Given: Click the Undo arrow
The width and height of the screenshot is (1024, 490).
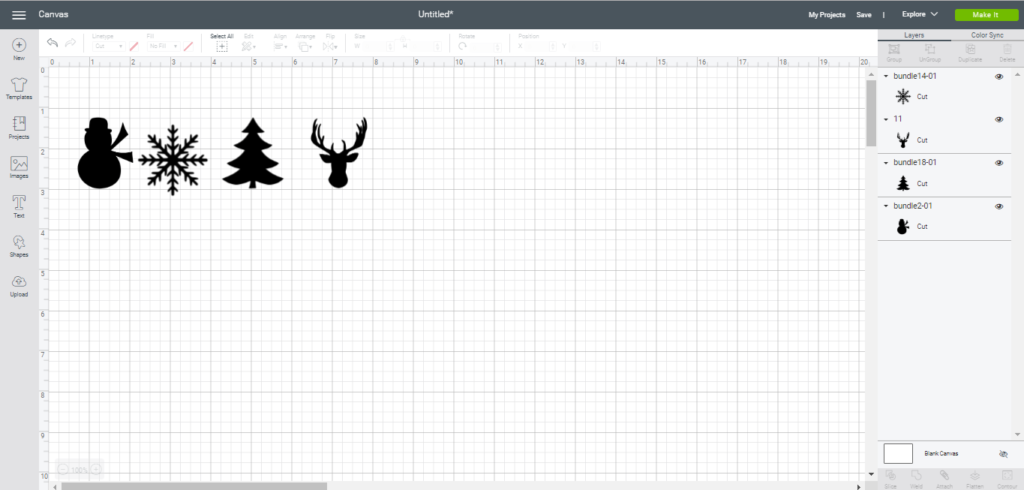Looking at the screenshot, I should 52,43.
